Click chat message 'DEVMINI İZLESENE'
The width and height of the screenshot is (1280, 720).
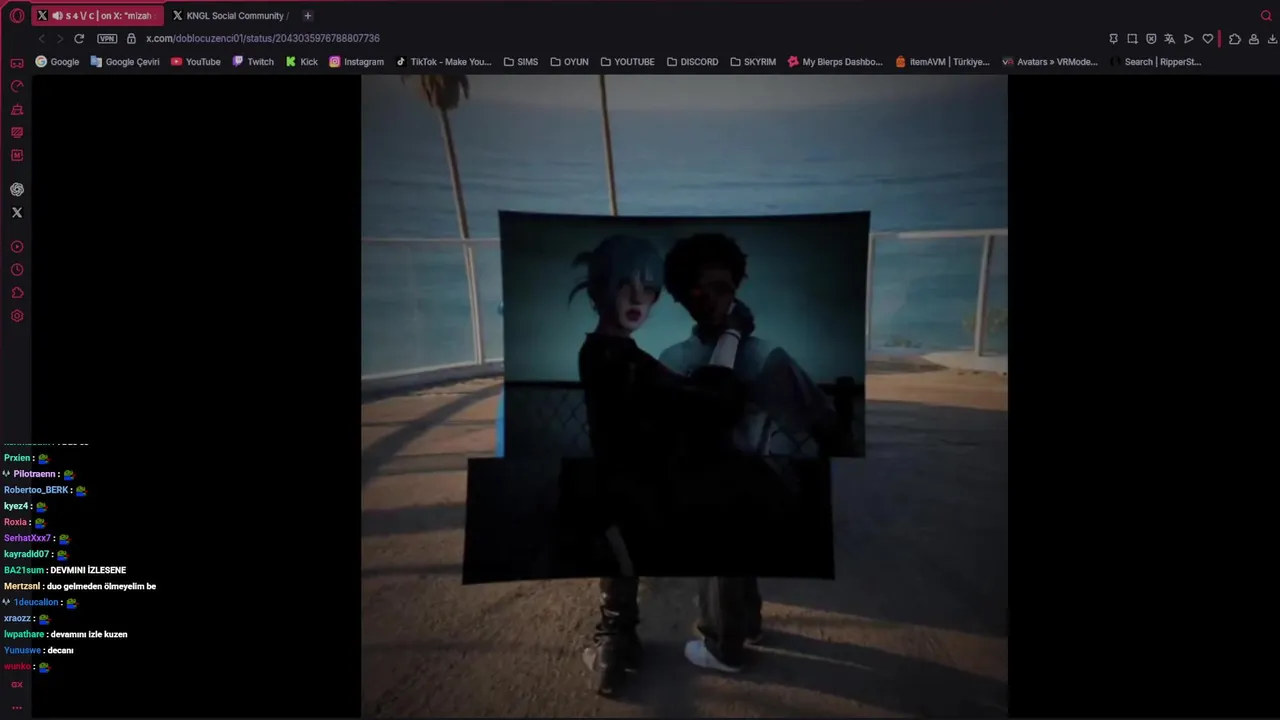click(x=88, y=570)
